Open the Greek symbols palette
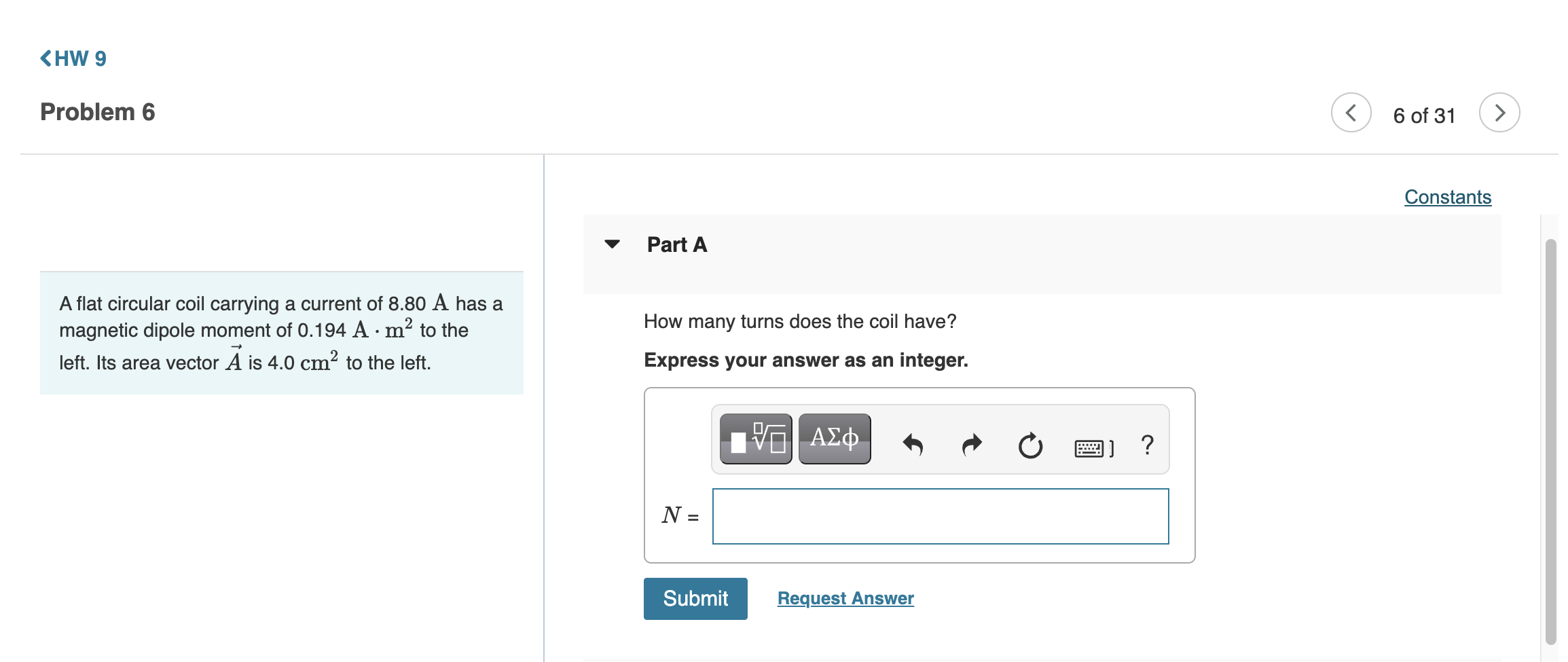Image resolution: width=1568 pixels, height=662 pixels. 835,439
